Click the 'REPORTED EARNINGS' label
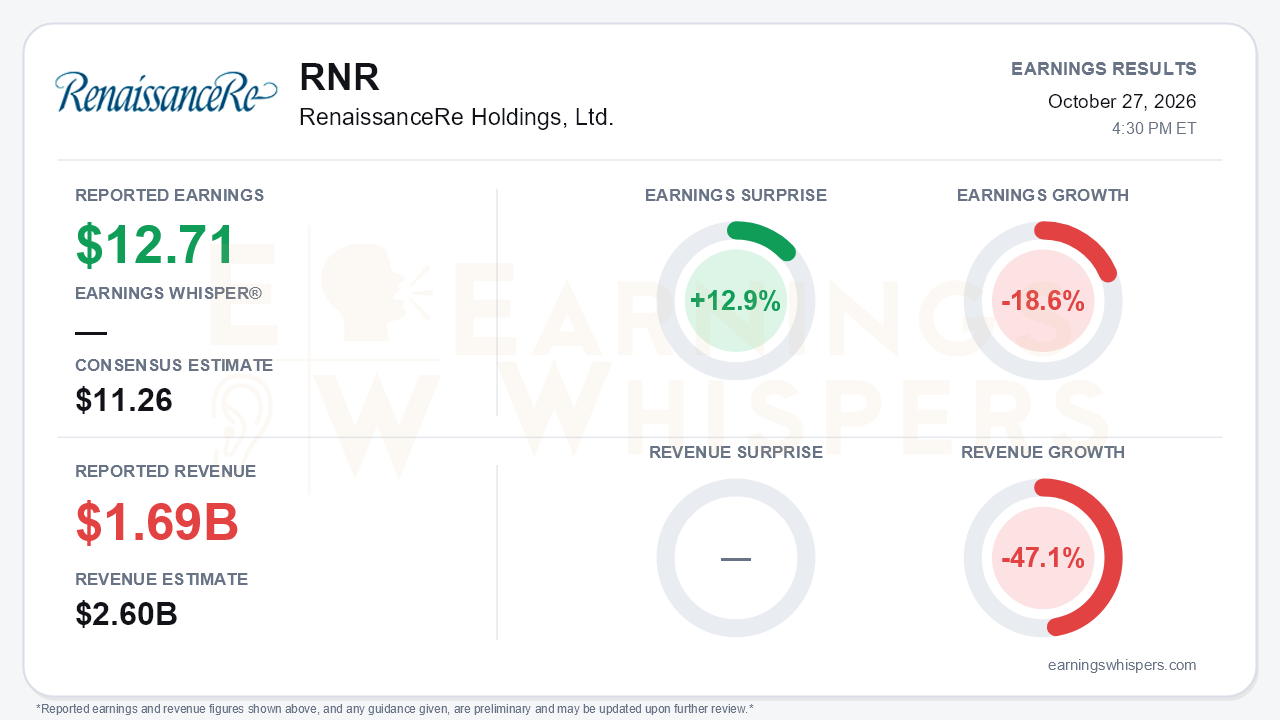The width and height of the screenshot is (1280, 720). [x=170, y=195]
